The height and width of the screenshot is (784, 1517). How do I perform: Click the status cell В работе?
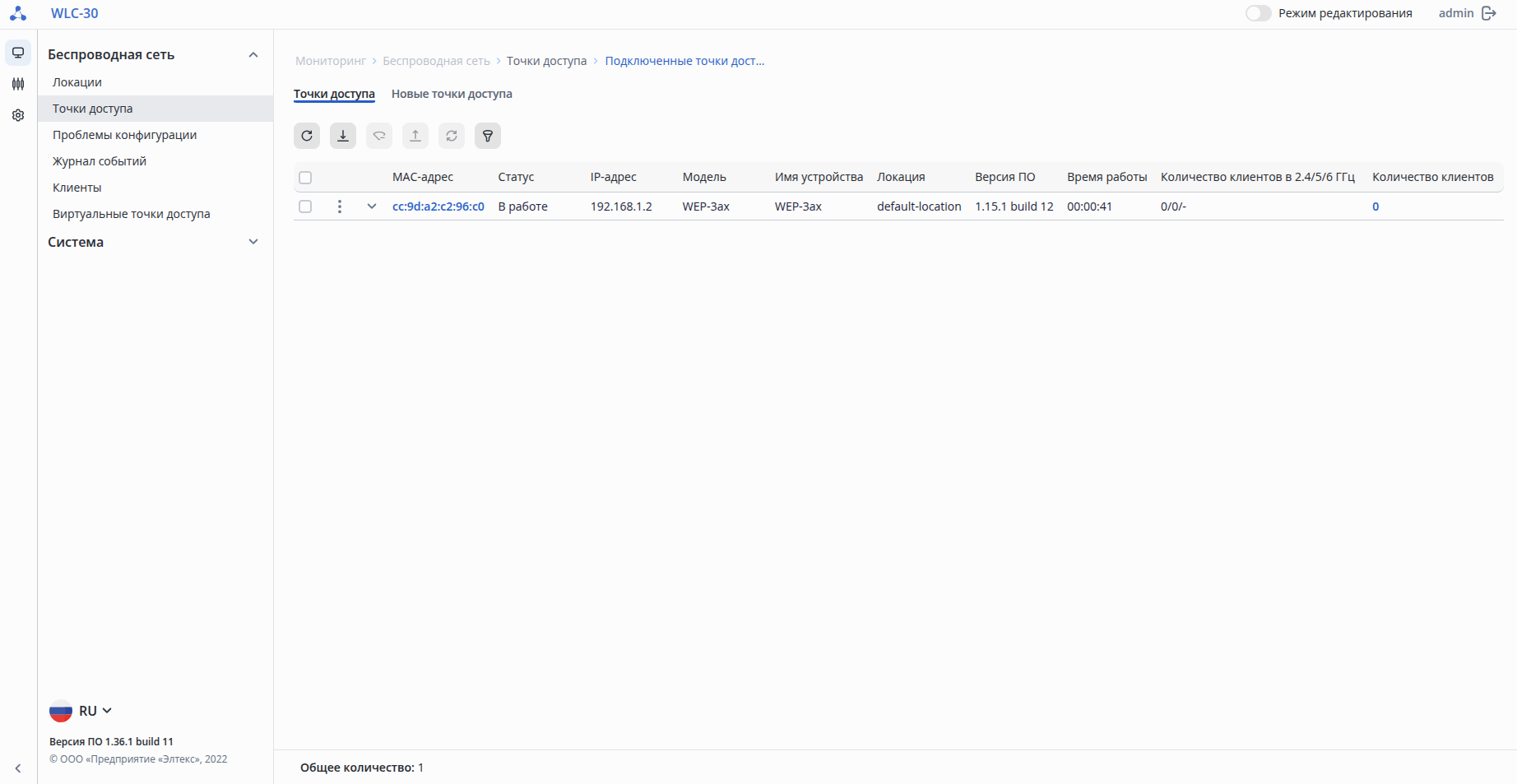pos(523,206)
